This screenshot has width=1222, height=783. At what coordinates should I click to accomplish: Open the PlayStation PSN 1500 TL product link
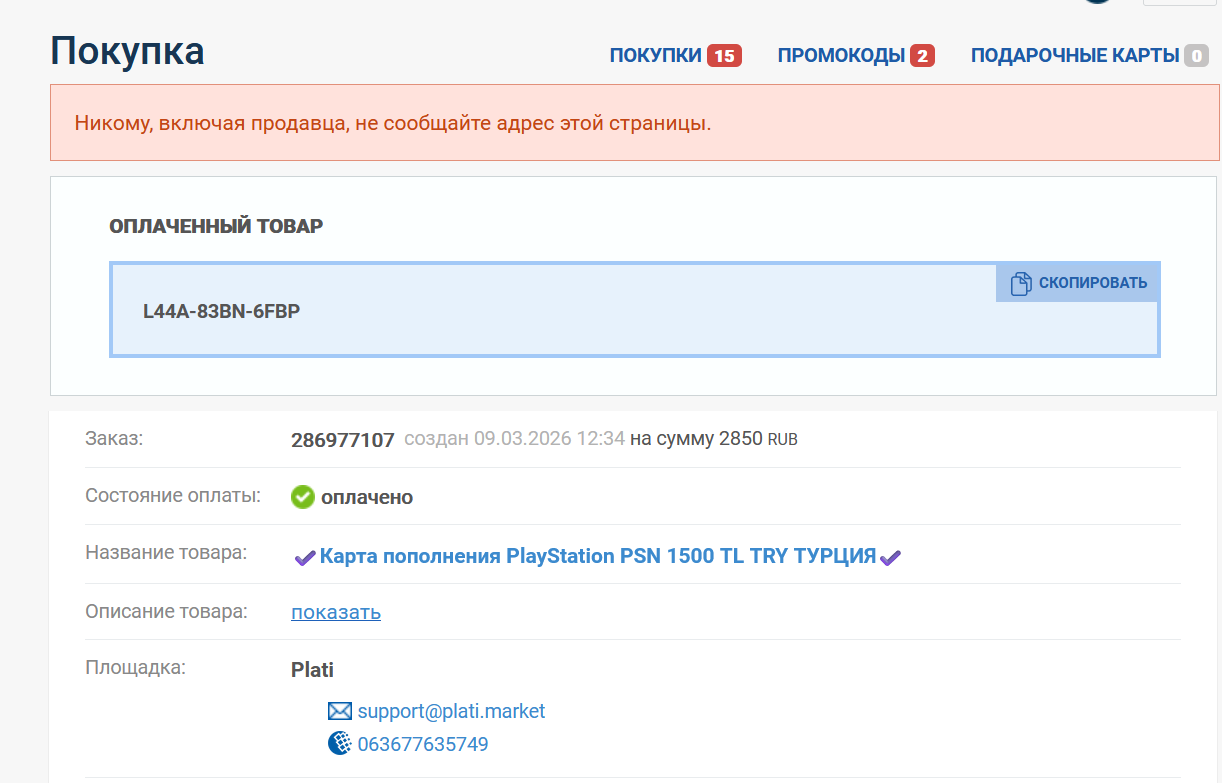(x=597, y=556)
